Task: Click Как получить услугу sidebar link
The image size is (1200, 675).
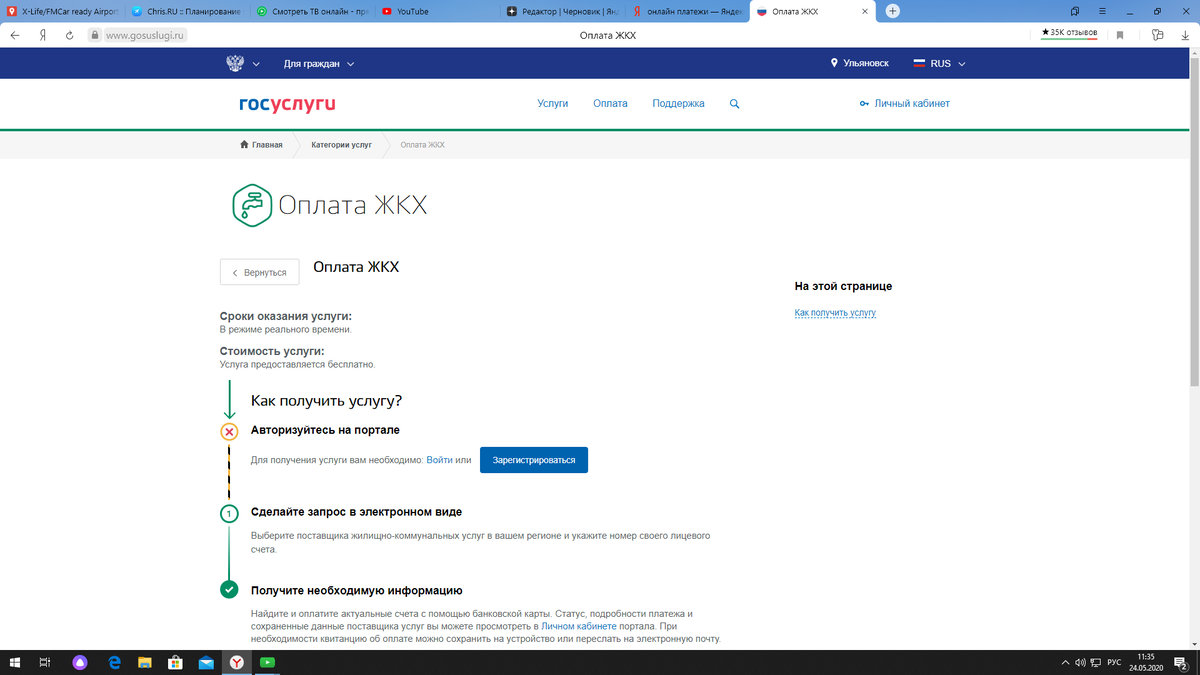Action: click(x=835, y=313)
